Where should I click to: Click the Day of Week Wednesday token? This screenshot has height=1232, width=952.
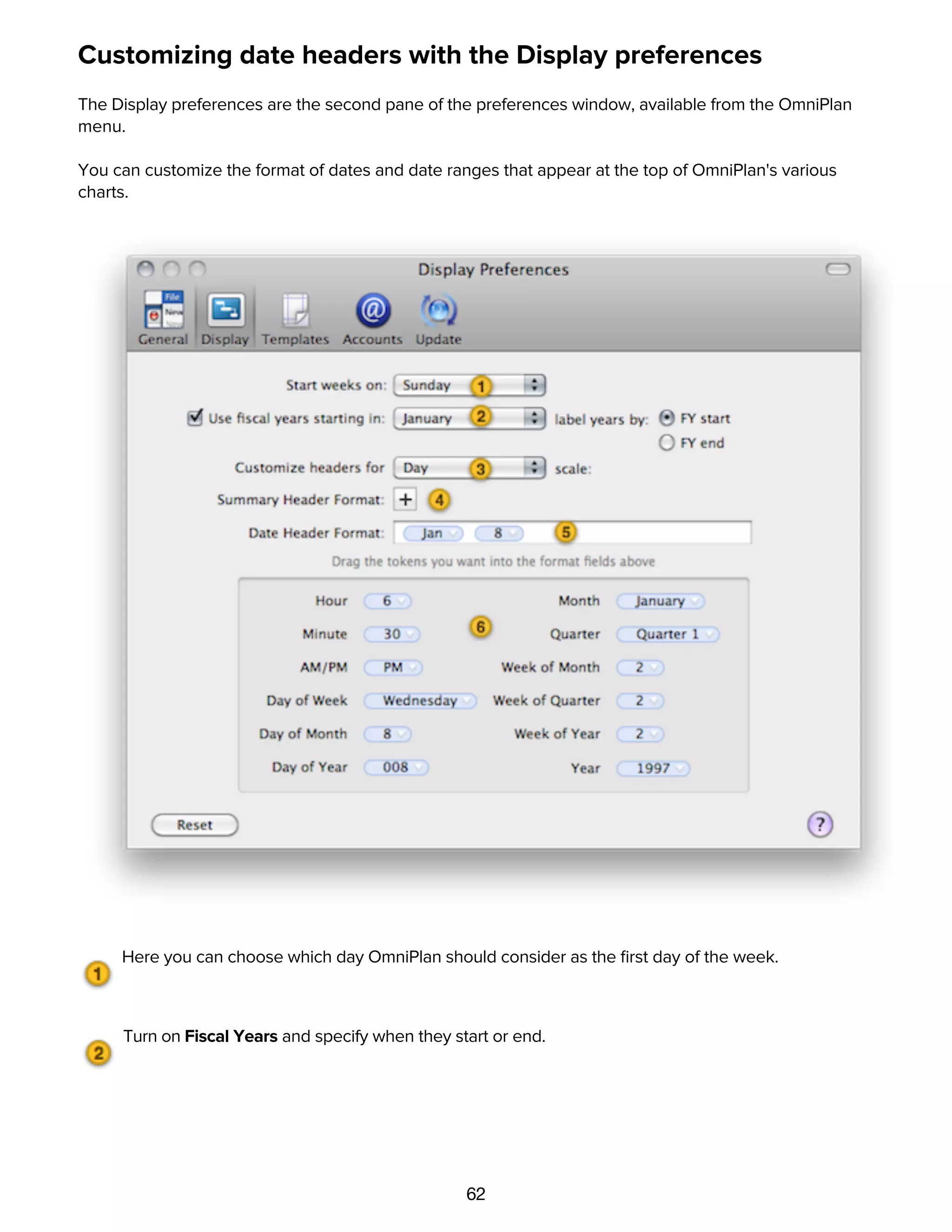(420, 701)
